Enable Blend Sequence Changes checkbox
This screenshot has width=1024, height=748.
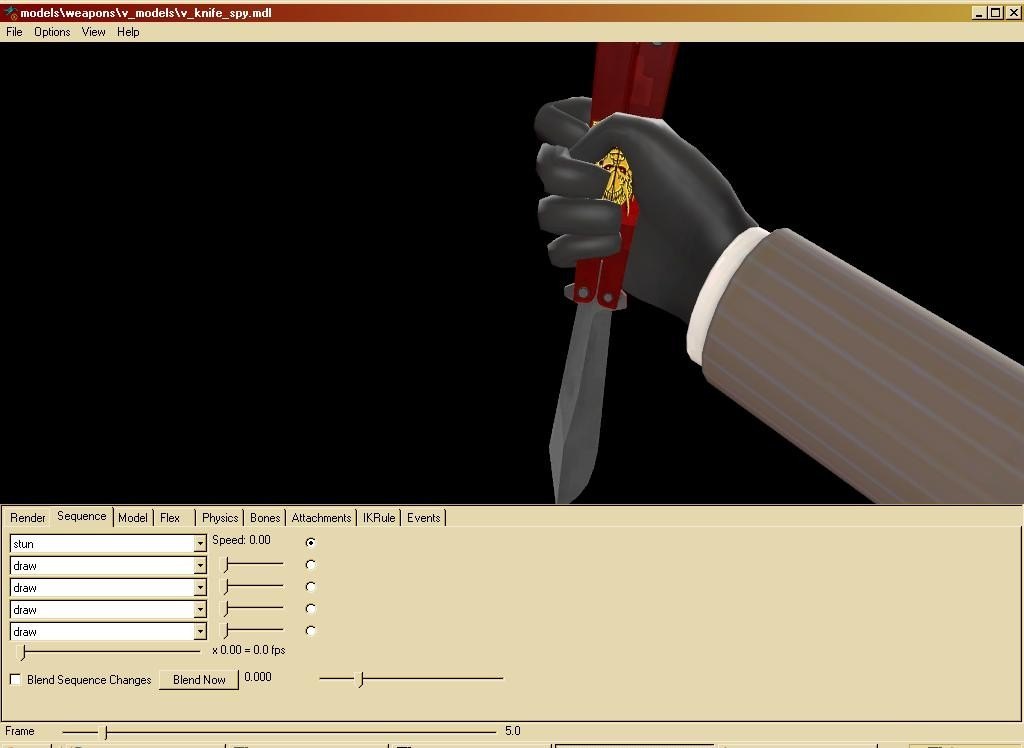tap(16, 680)
